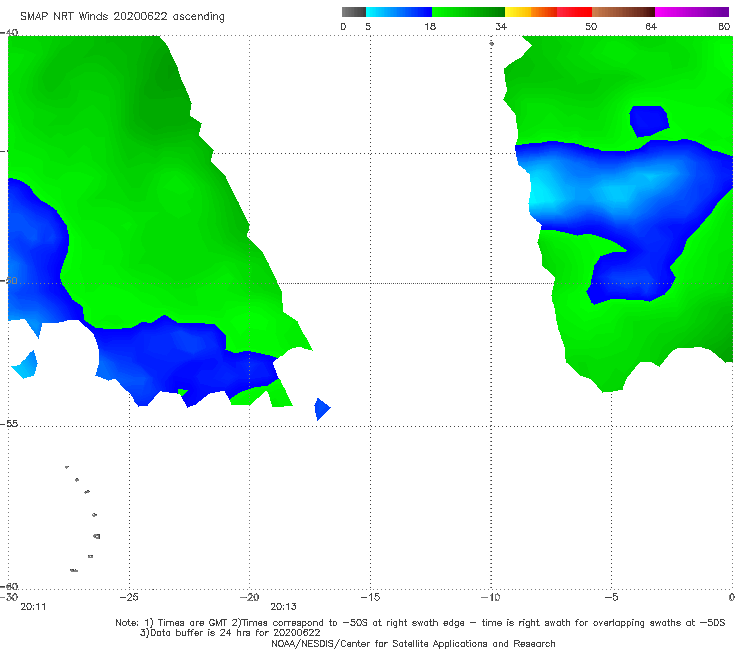Click the NOAA/NESDIS credit line
The width and height of the screenshot is (740, 650).
tap(413, 644)
